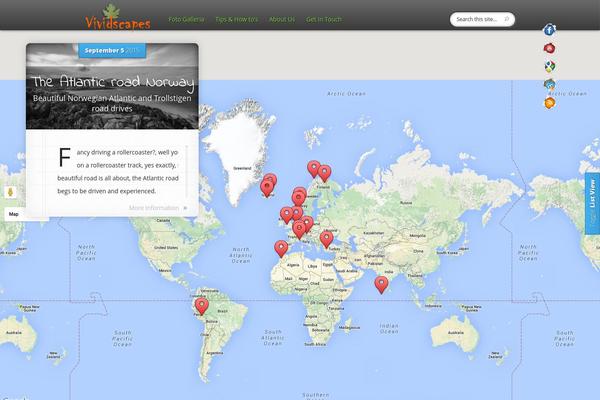Image resolution: width=600 pixels, height=400 pixels.
Task: Click the September 5 date badge
Action: (x=112, y=51)
